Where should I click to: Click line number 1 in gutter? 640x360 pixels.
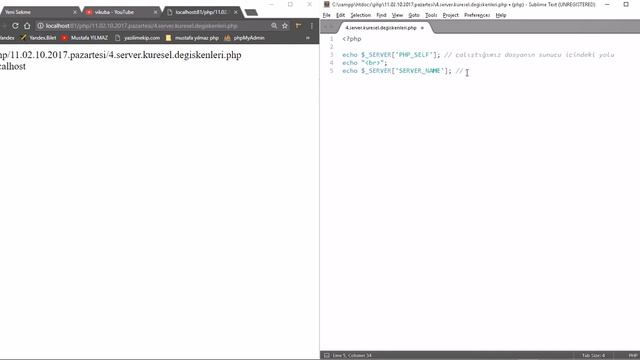pyautogui.click(x=331, y=39)
